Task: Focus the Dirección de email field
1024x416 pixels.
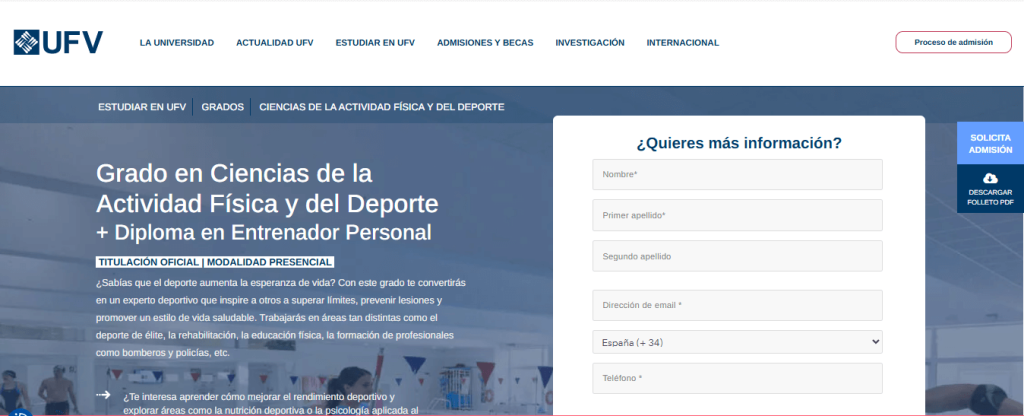Action: 737,305
